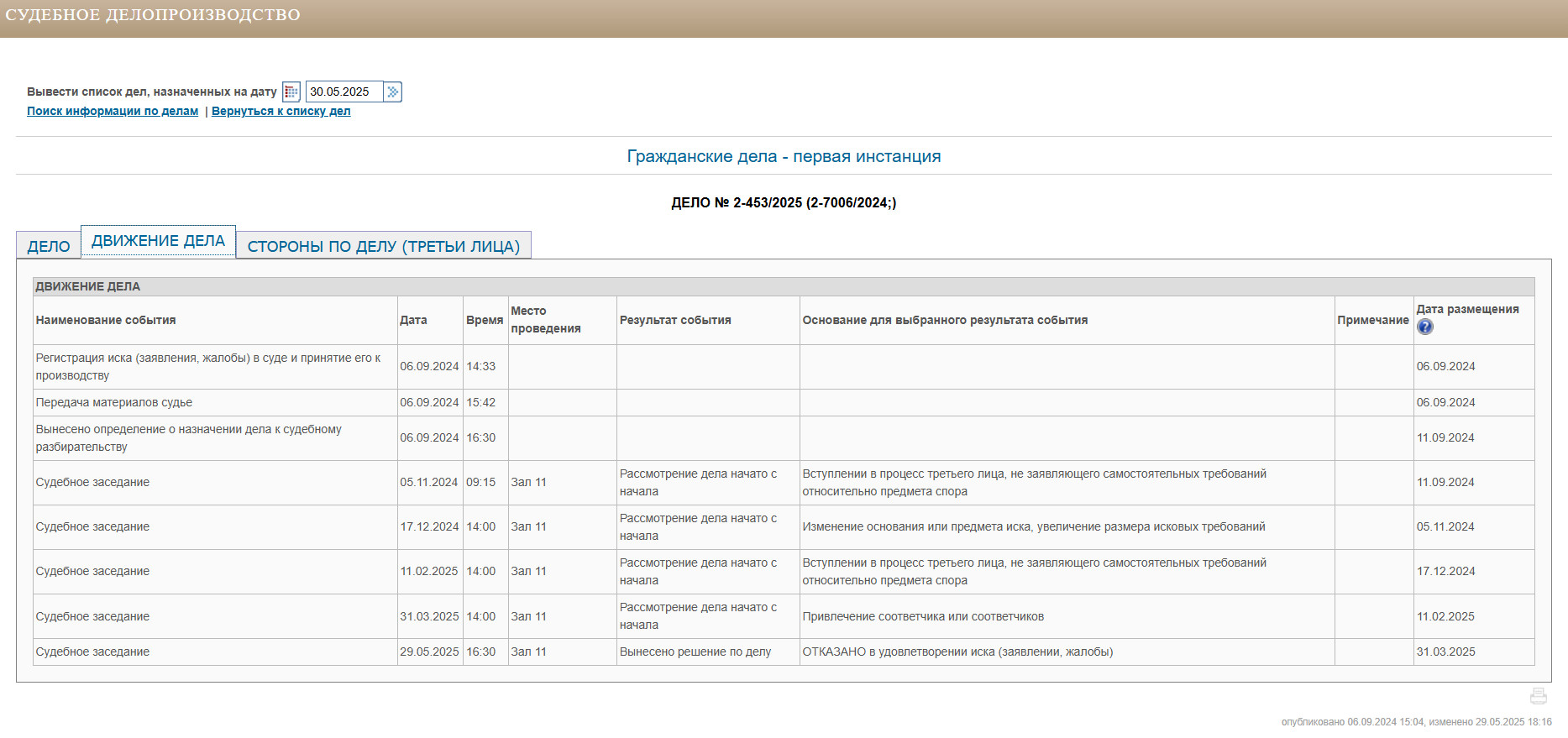
Task: Select the ДВИЖЕНИЕ ДЕЛА tab
Action: coord(158,241)
